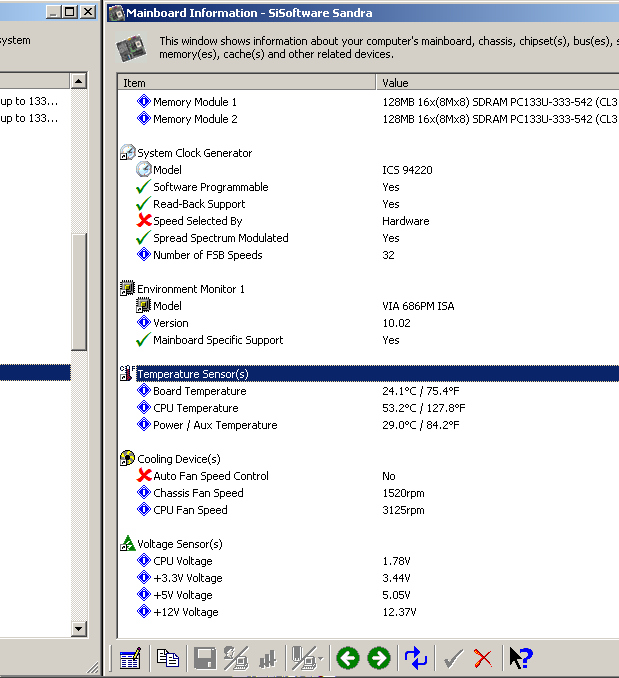Viewport: 619px width, 678px height.
Task: Click the left window scrollbar up arrow
Action: click(x=79, y=81)
